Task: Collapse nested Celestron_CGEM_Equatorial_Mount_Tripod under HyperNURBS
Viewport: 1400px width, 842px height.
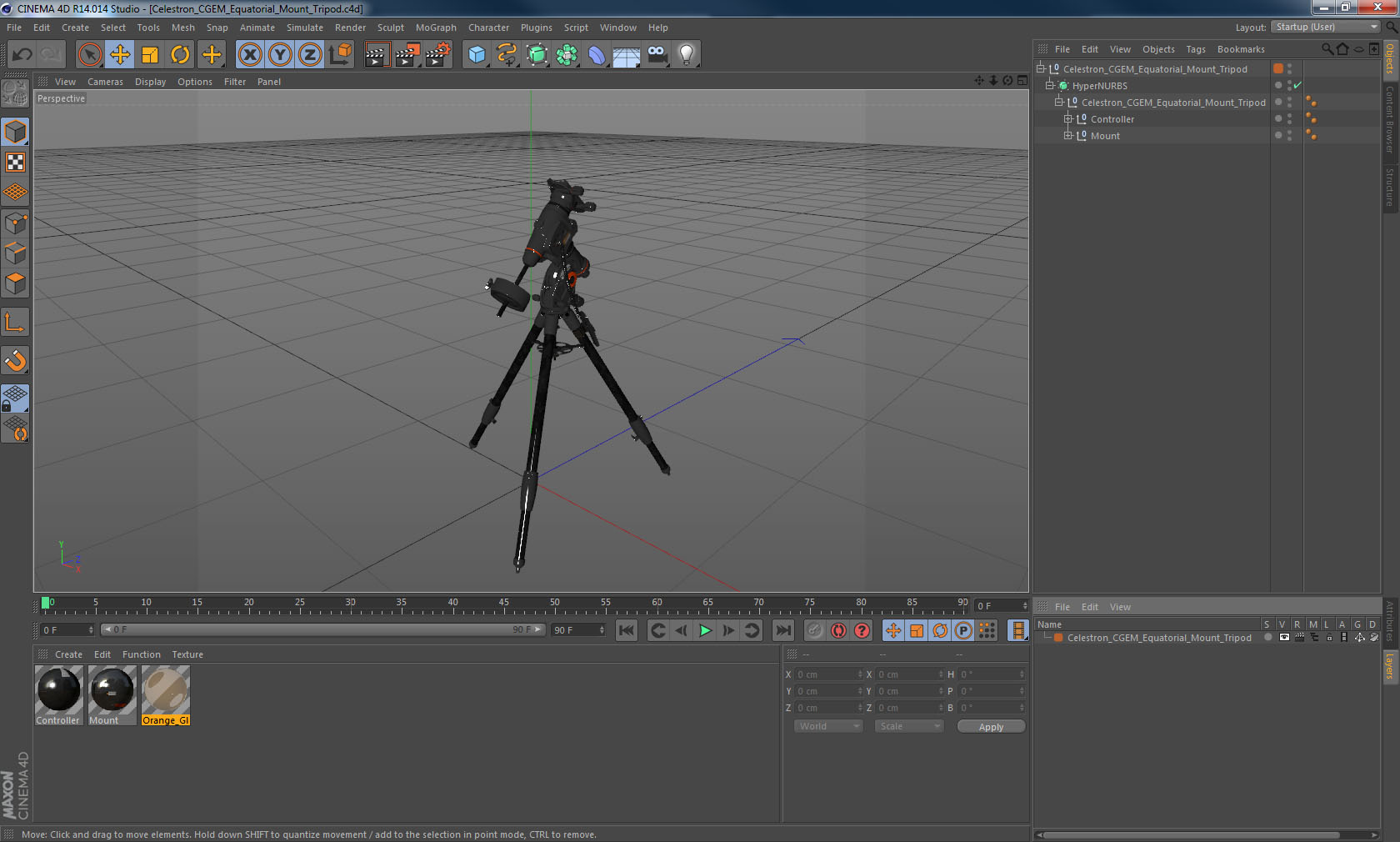Action: click(1059, 102)
